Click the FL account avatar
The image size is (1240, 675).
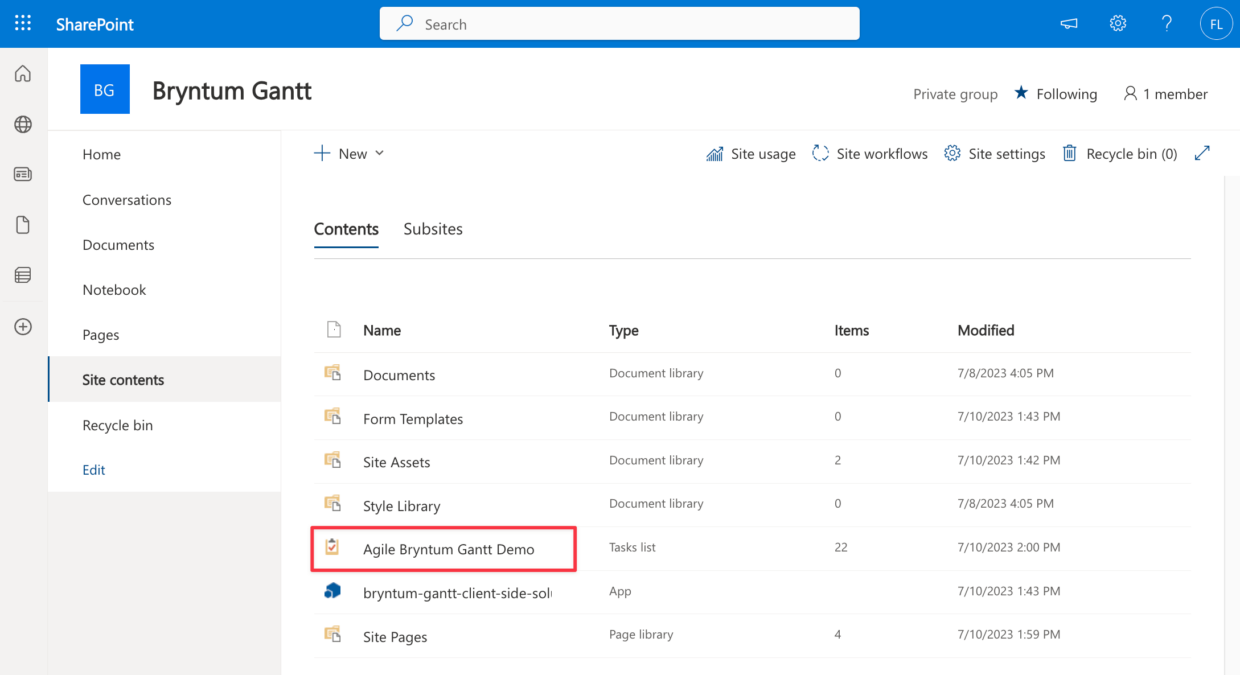pos(1216,23)
